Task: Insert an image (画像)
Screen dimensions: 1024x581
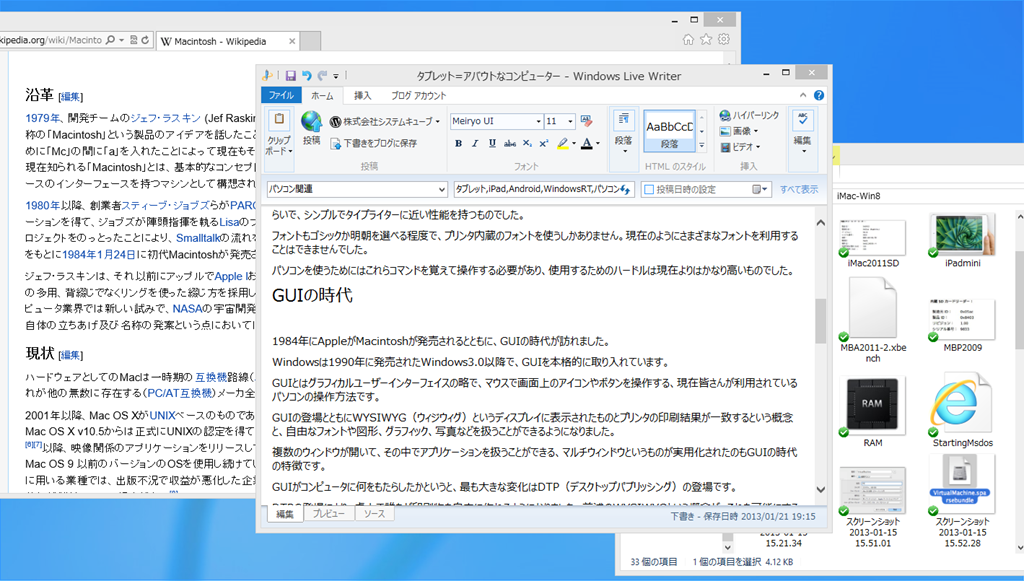Action: pos(739,131)
